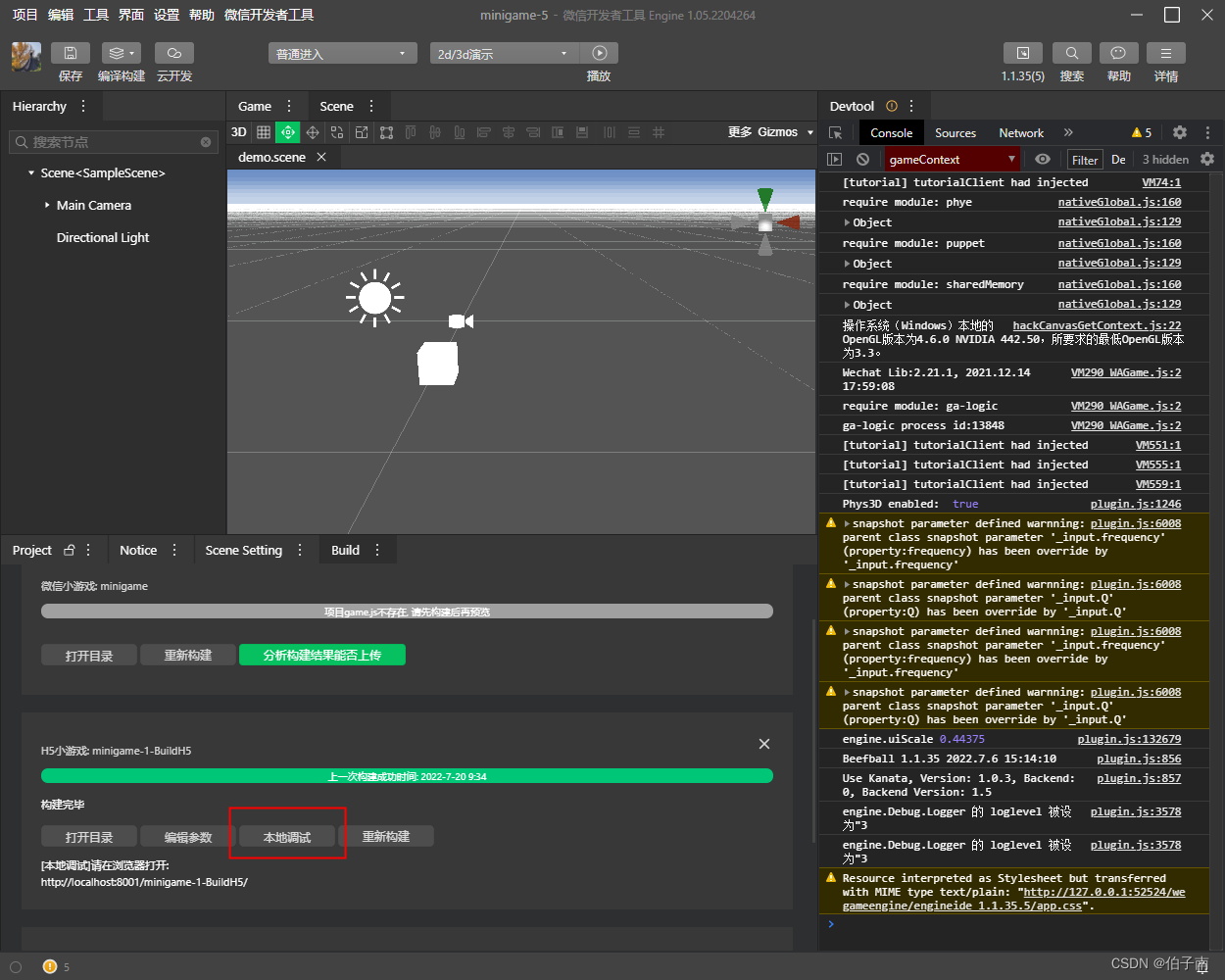Select the scale tool icon
This screenshot has height=980, width=1225.
point(362,132)
